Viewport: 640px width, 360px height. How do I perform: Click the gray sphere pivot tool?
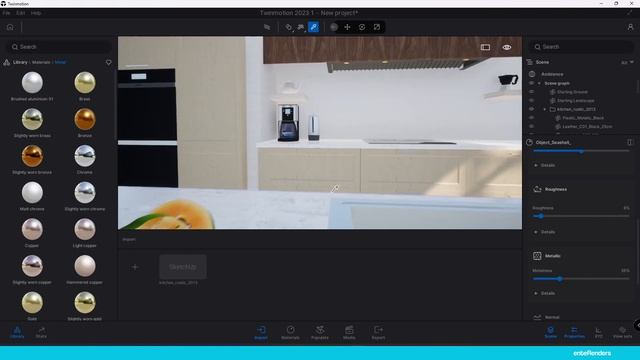pyautogui.click(x=333, y=27)
